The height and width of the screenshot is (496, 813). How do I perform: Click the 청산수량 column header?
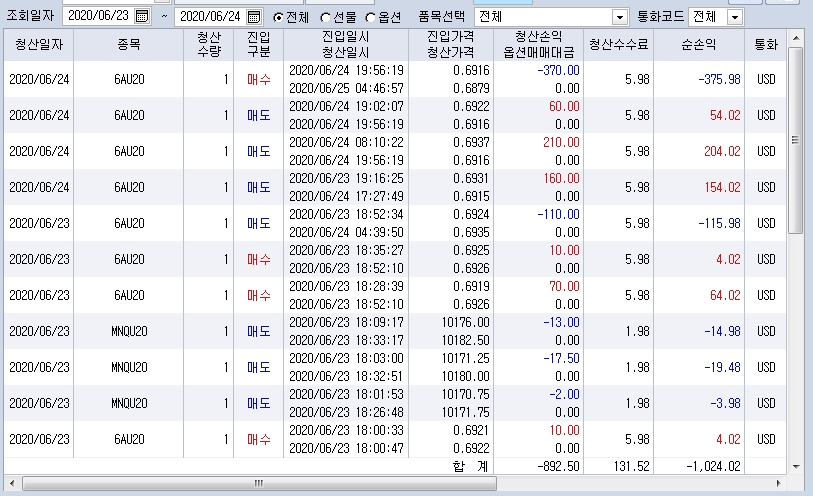coord(208,45)
